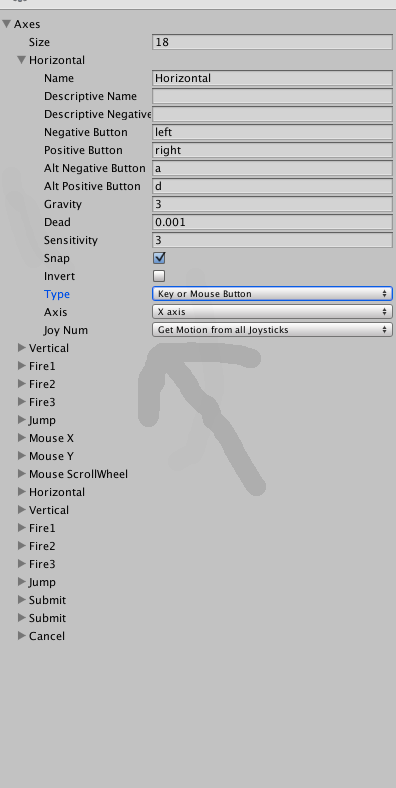
Task: Open the Type dropdown menu
Action: (272, 294)
